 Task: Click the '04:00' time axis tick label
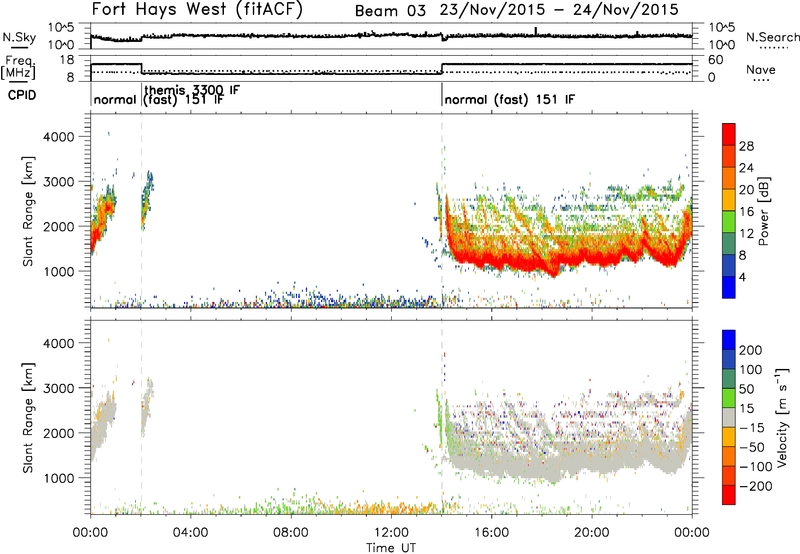190,533
